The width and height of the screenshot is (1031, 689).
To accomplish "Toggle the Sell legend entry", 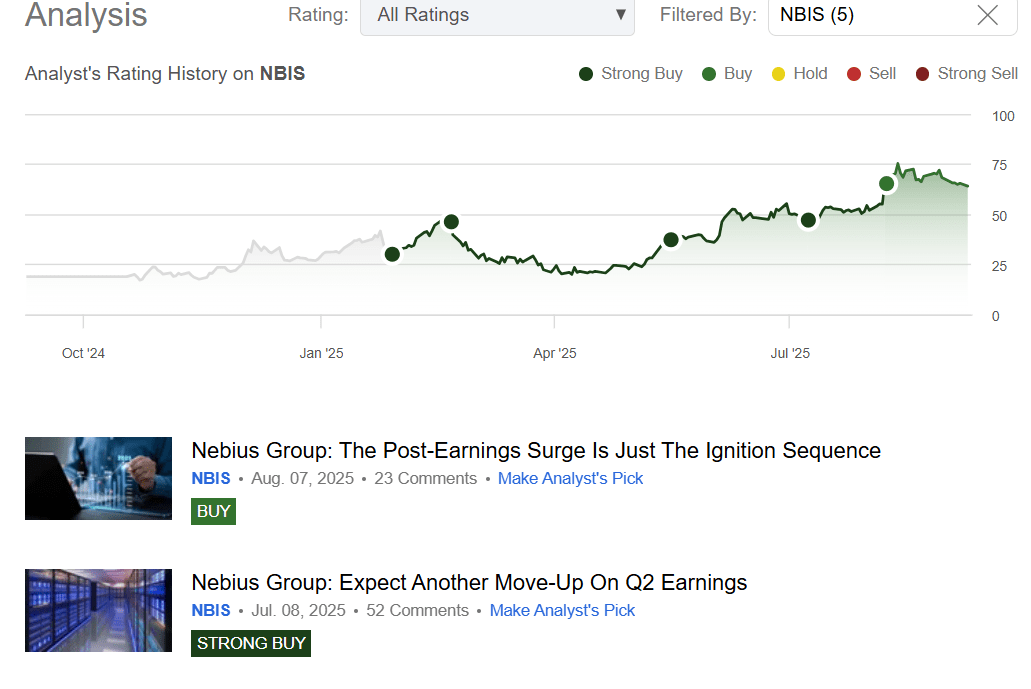I will [871, 74].
